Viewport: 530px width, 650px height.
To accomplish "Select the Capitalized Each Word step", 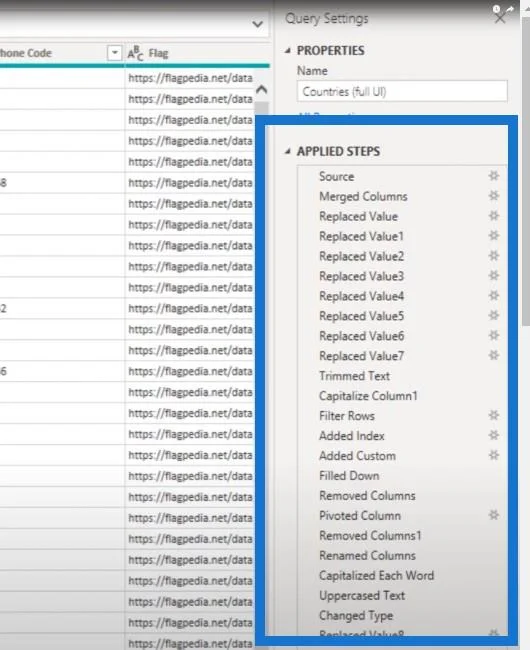I will pyautogui.click(x=376, y=575).
